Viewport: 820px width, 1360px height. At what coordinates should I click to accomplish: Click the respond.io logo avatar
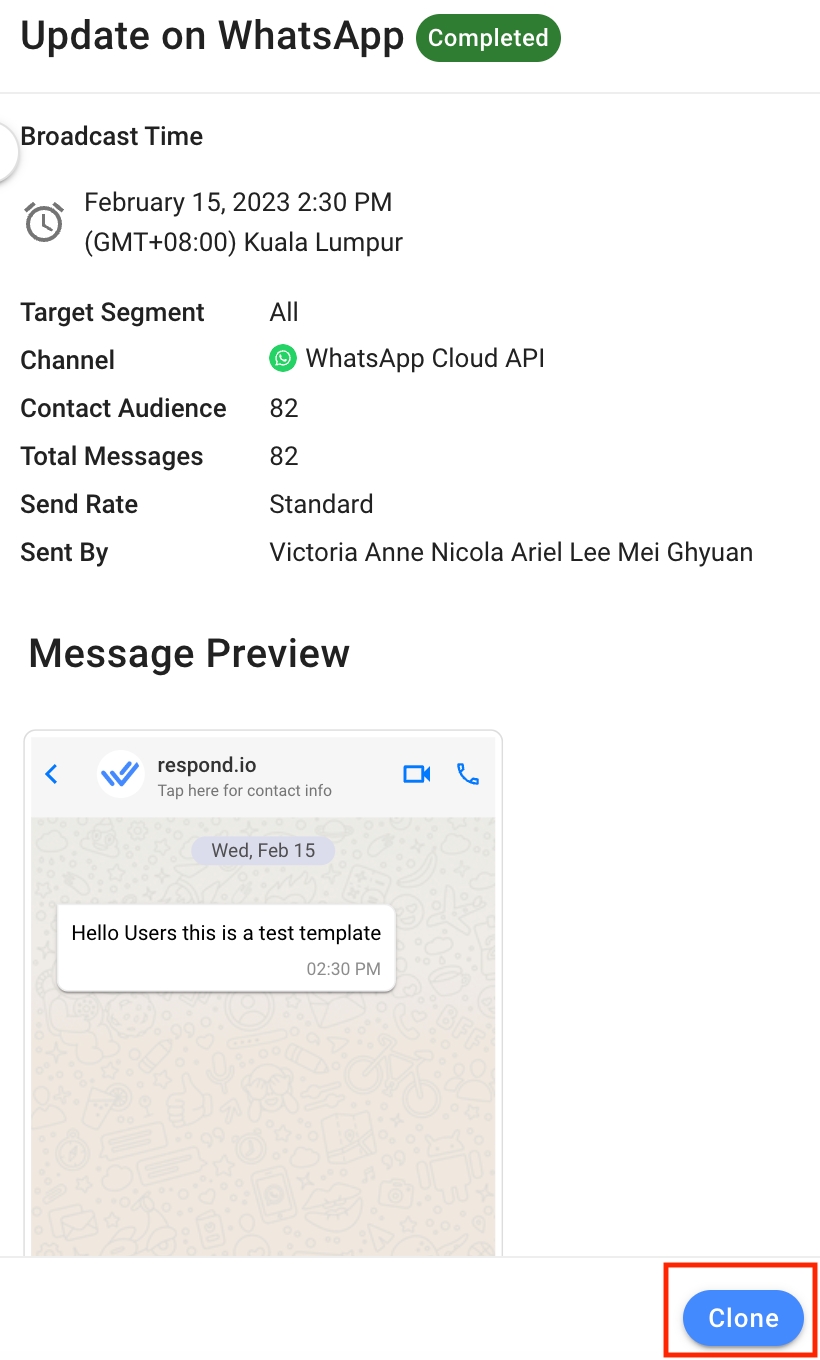pyautogui.click(x=120, y=775)
